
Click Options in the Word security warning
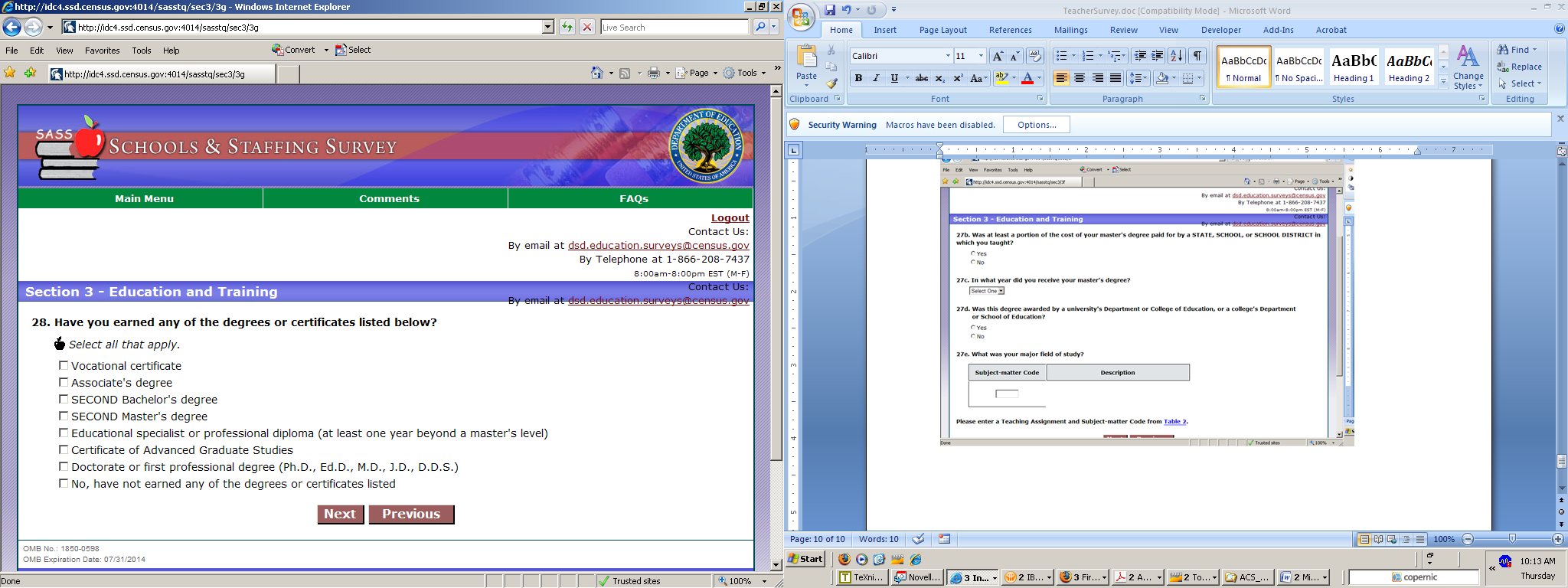click(x=1037, y=125)
